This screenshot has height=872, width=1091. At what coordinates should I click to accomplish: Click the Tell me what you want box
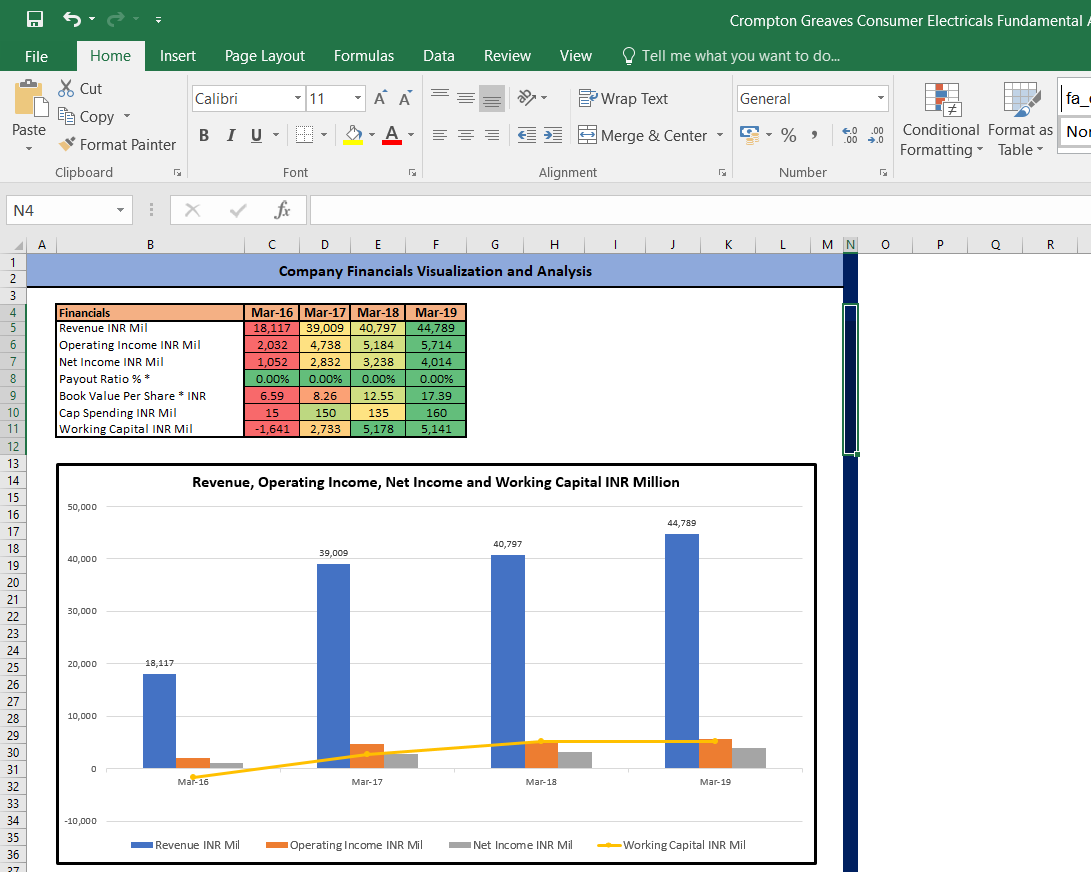[x=732, y=56]
